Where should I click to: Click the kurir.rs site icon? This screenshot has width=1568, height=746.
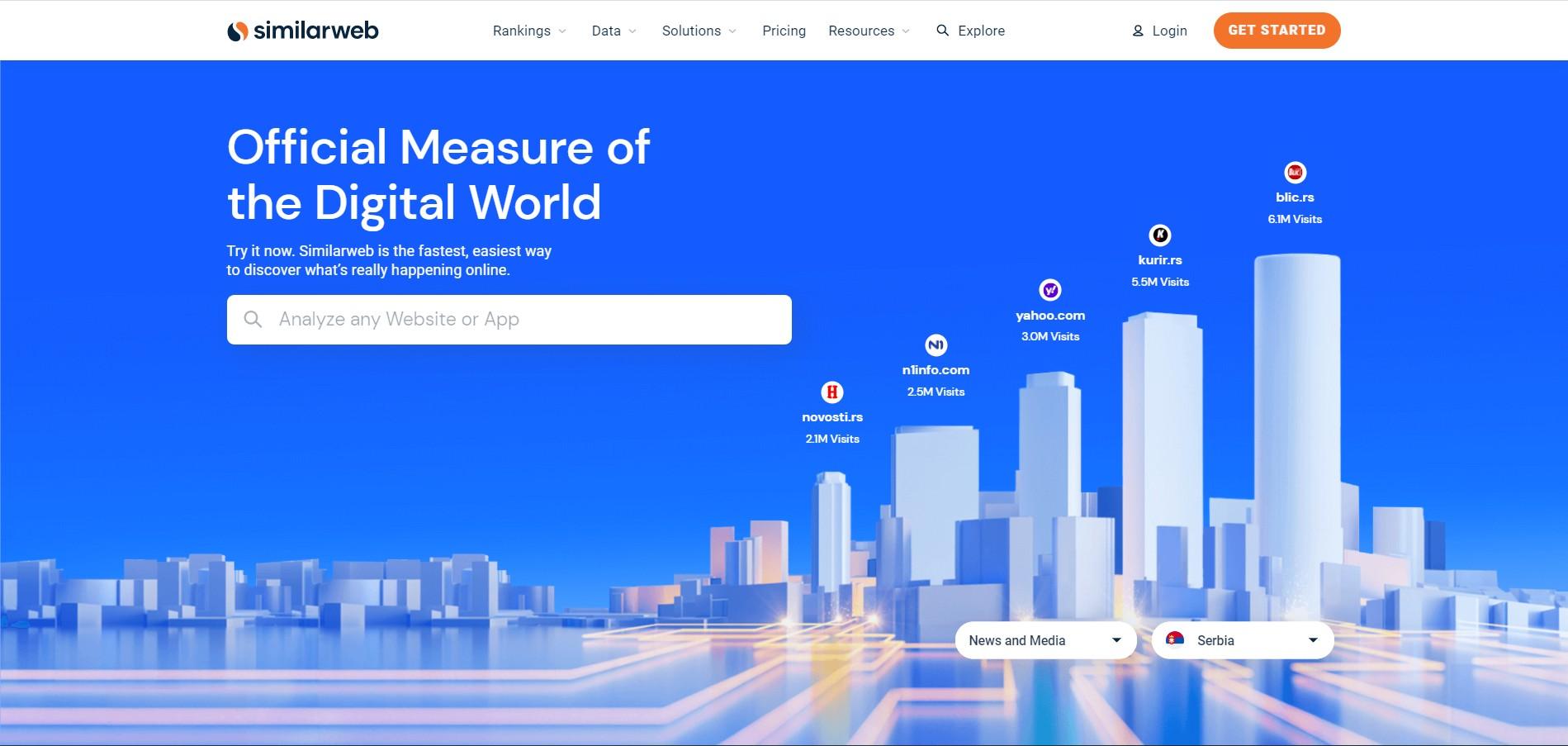point(1160,235)
